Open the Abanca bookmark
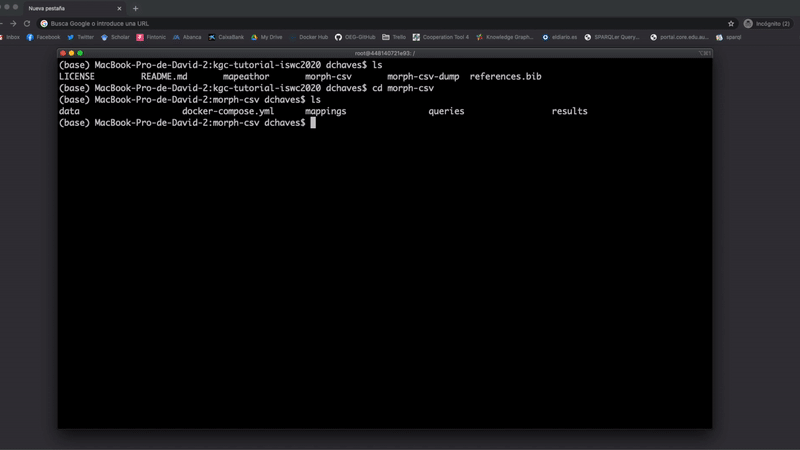Image resolution: width=800 pixels, height=450 pixels. click(x=187, y=37)
